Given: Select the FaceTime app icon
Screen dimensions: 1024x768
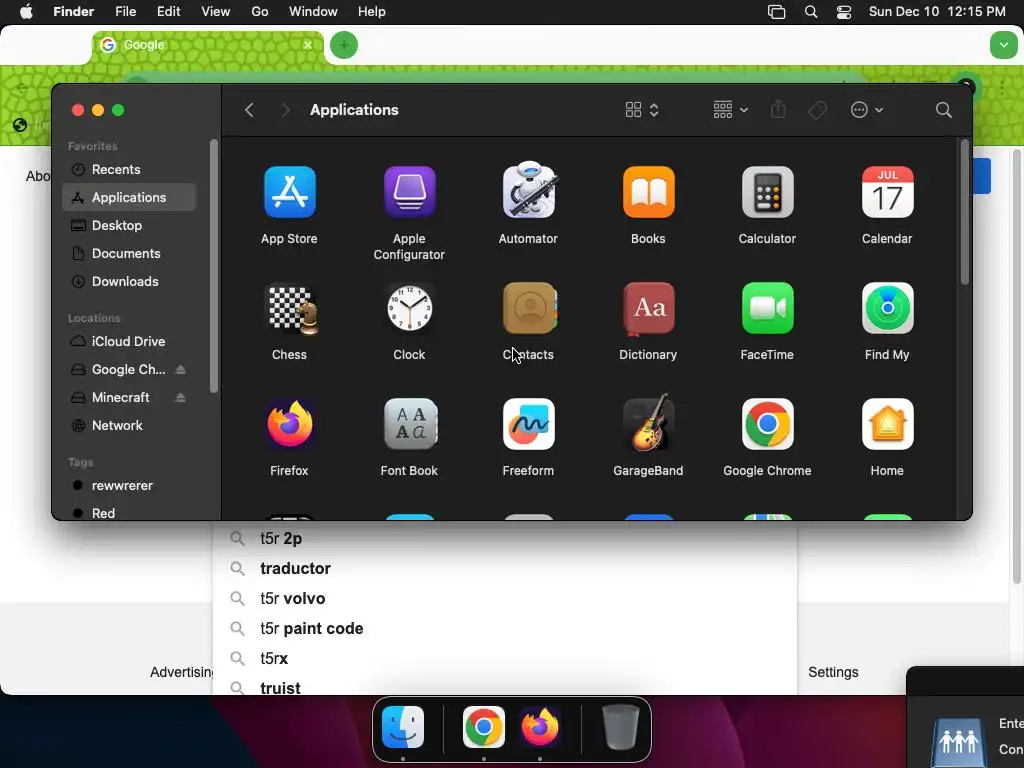Looking at the screenshot, I should (x=767, y=308).
